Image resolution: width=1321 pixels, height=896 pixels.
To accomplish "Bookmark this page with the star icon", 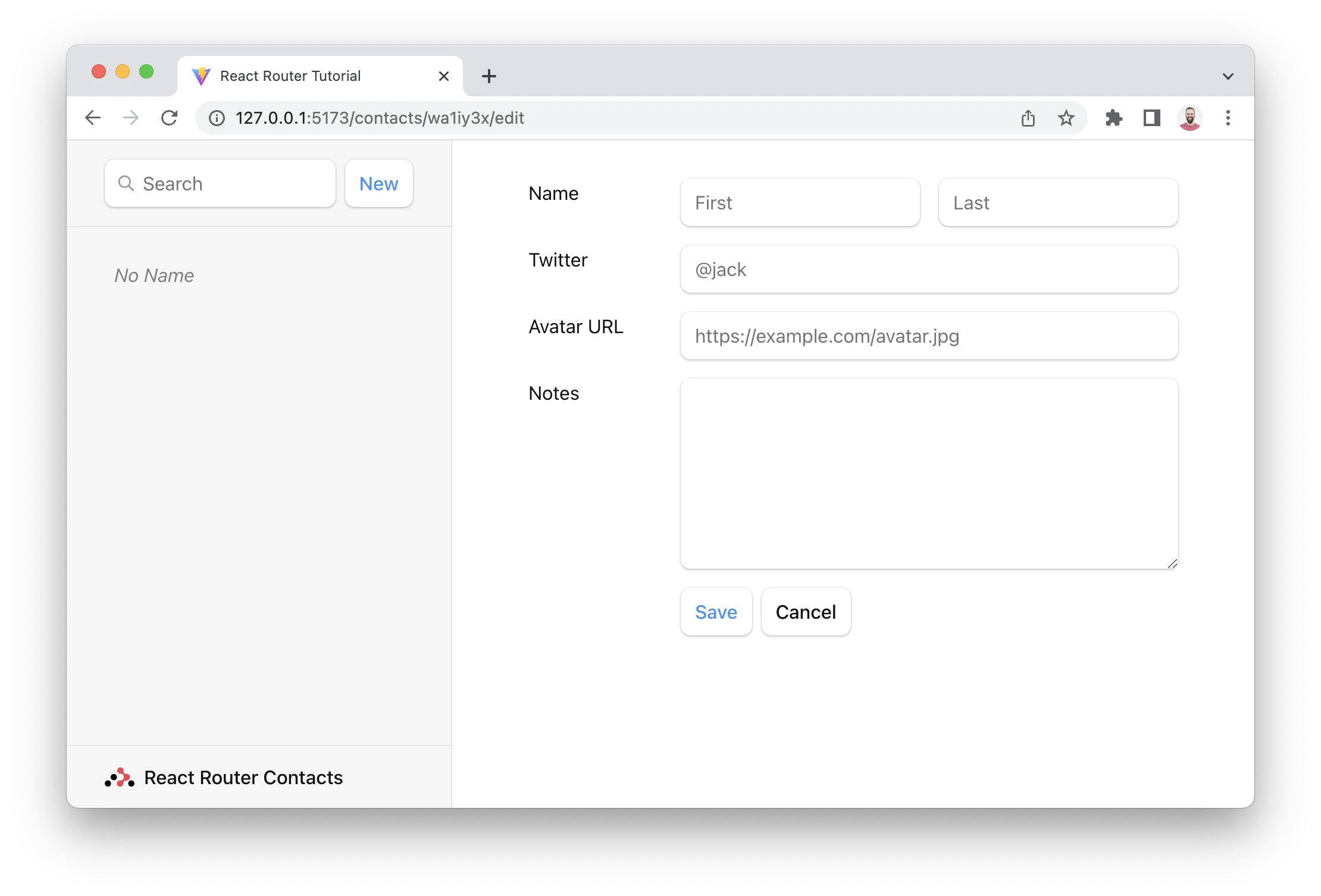I will coord(1066,118).
